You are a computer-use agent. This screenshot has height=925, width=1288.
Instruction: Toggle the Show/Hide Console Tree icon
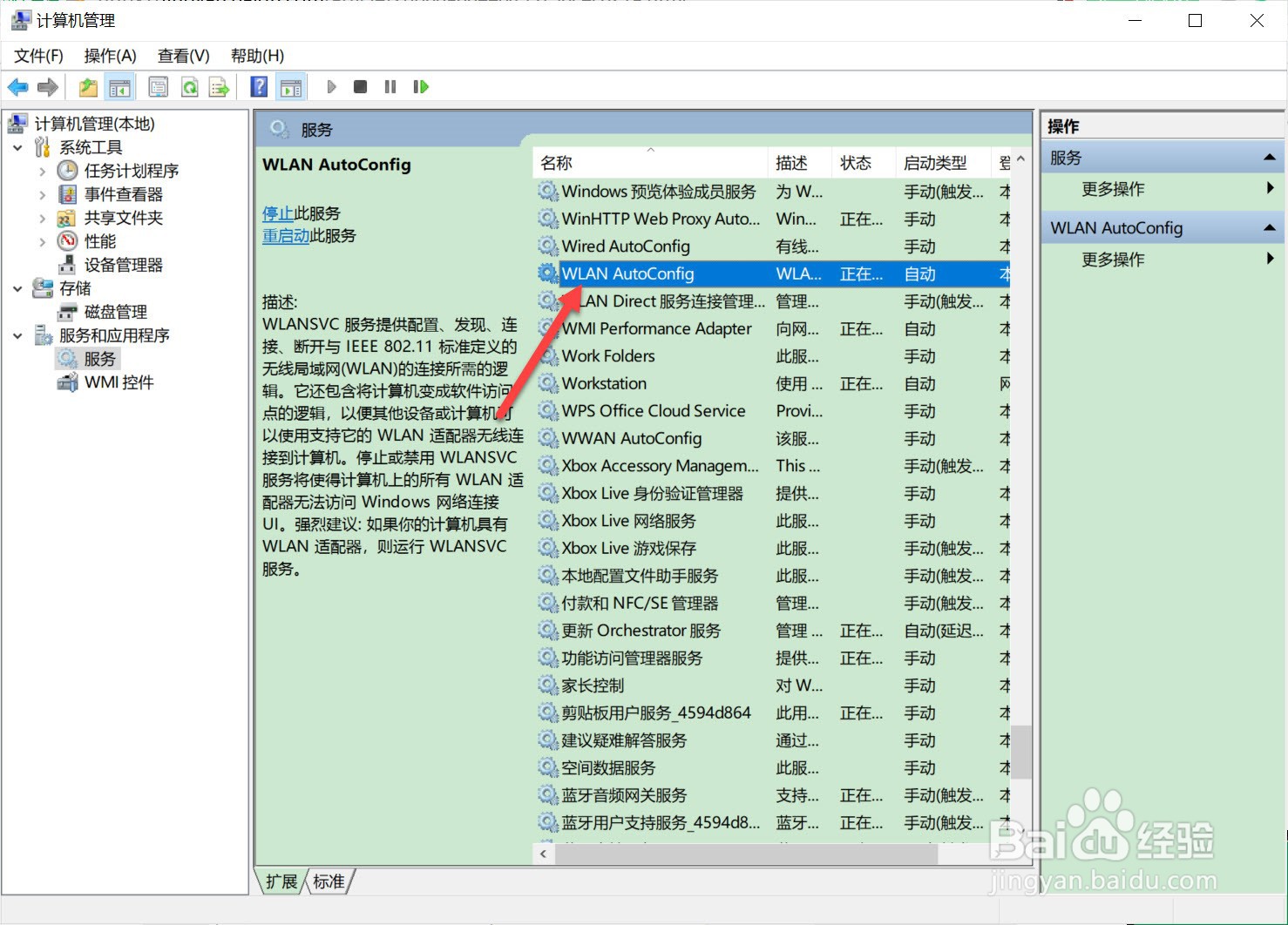tap(119, 87)
